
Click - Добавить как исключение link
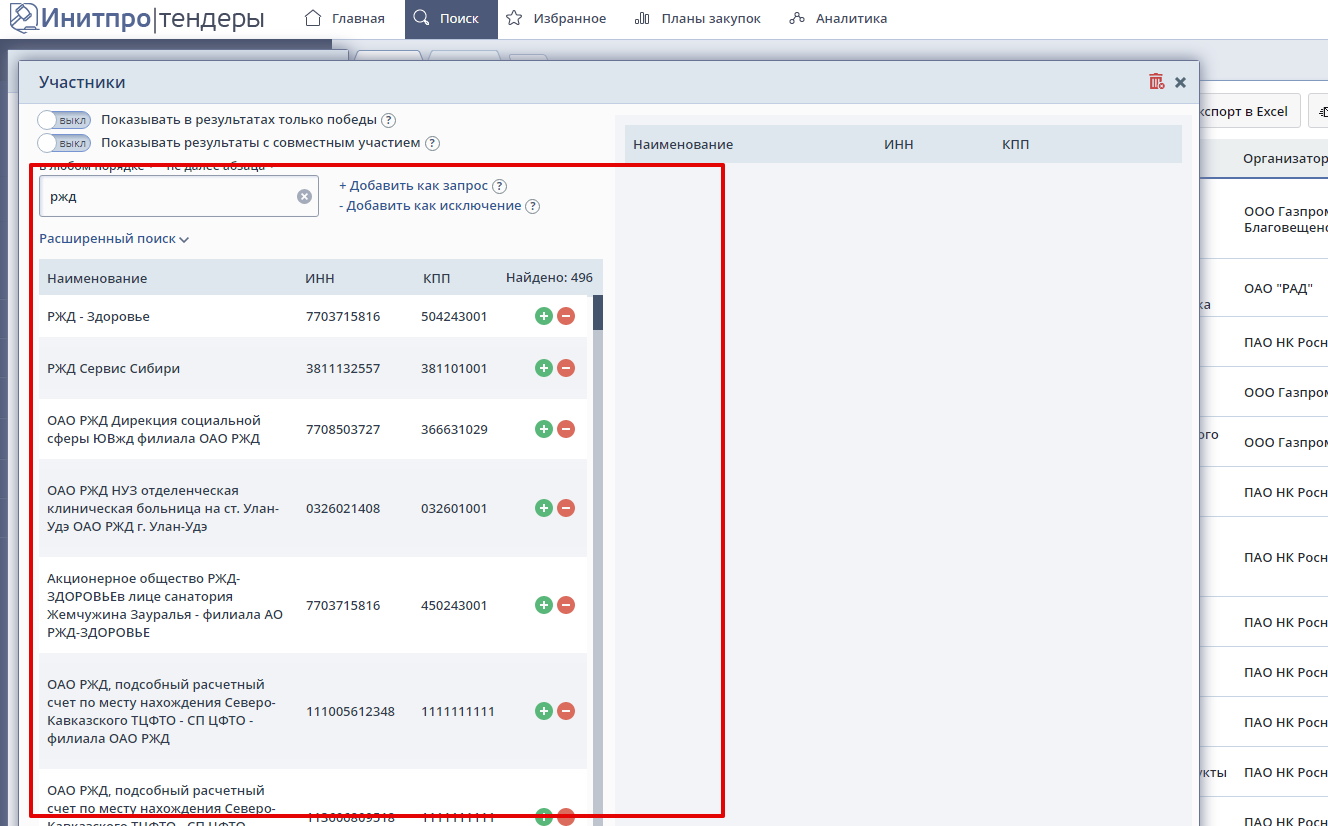click(x=430, y=206)
